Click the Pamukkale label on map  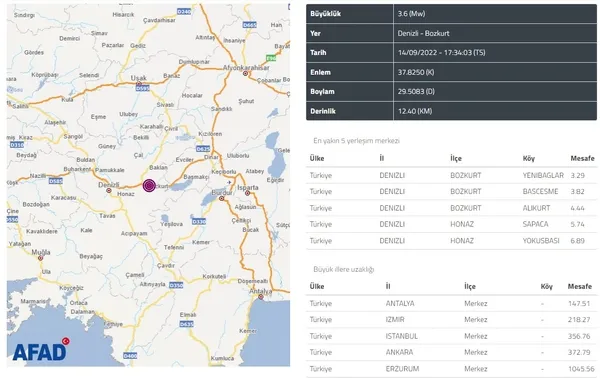point(109,170)
